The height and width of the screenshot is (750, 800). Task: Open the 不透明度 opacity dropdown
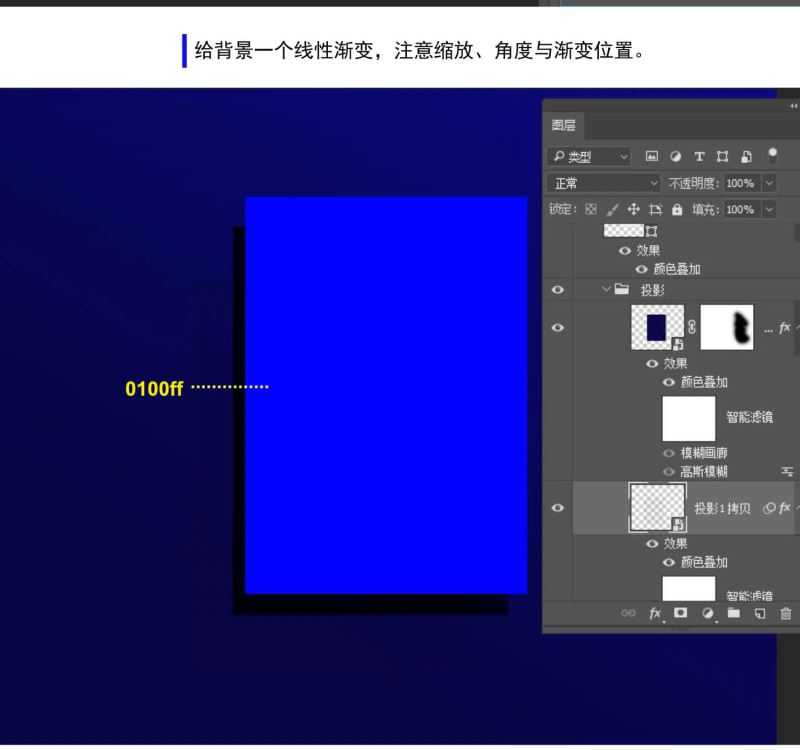(770, 183)
